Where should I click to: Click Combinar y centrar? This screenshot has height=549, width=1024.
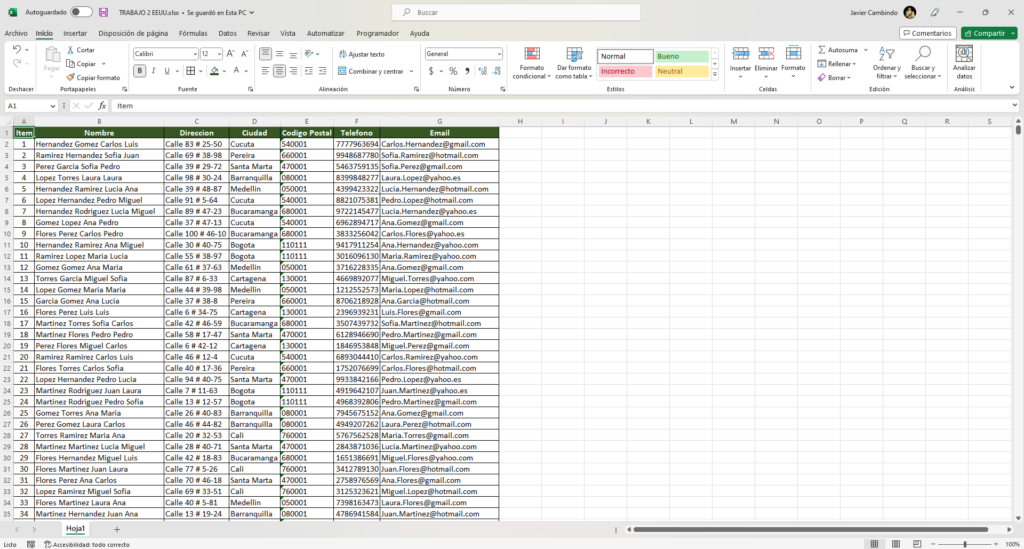tap(371, 71)
